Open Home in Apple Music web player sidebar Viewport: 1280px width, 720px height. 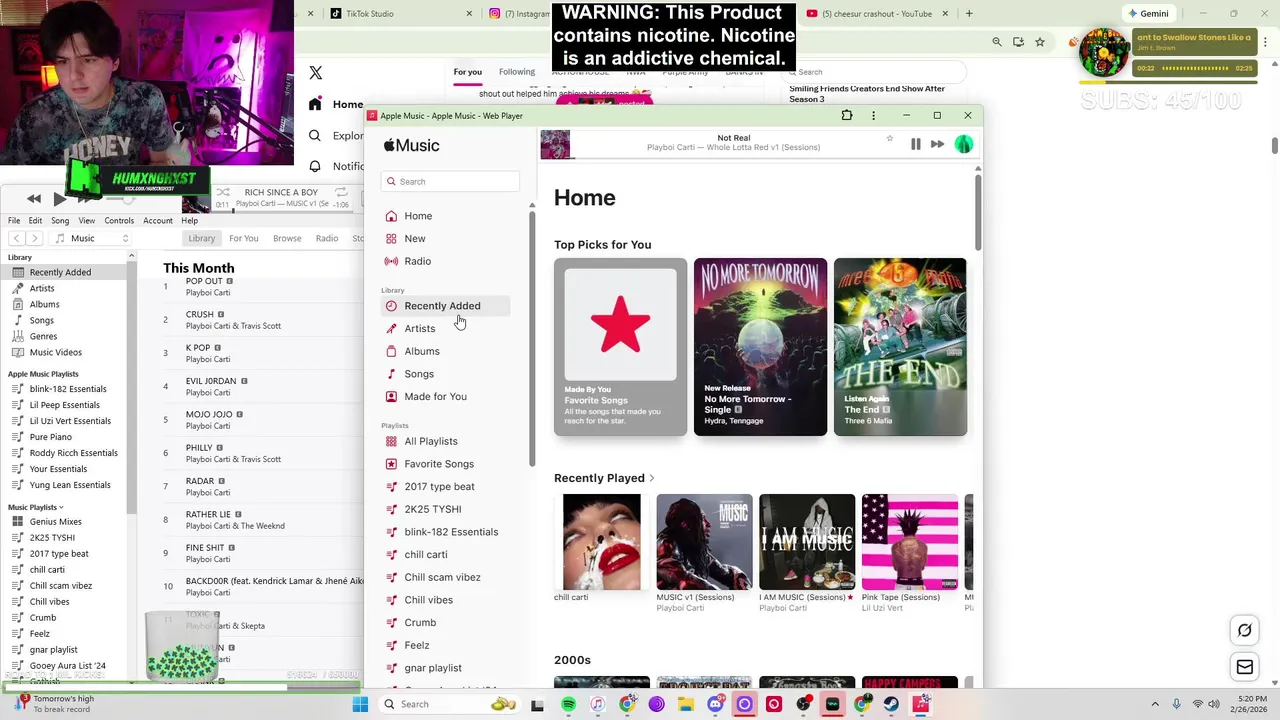pos(445,216)
